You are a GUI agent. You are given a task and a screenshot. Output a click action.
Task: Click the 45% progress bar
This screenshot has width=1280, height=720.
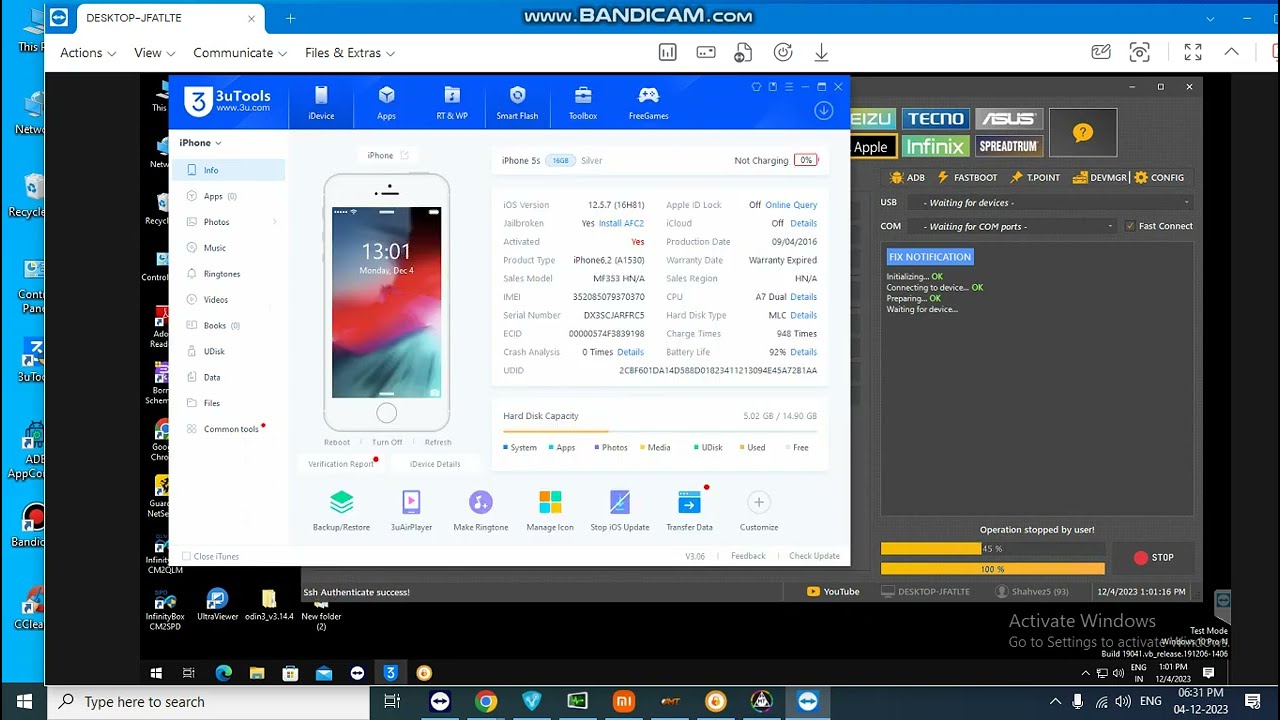[x=993, y=549]
